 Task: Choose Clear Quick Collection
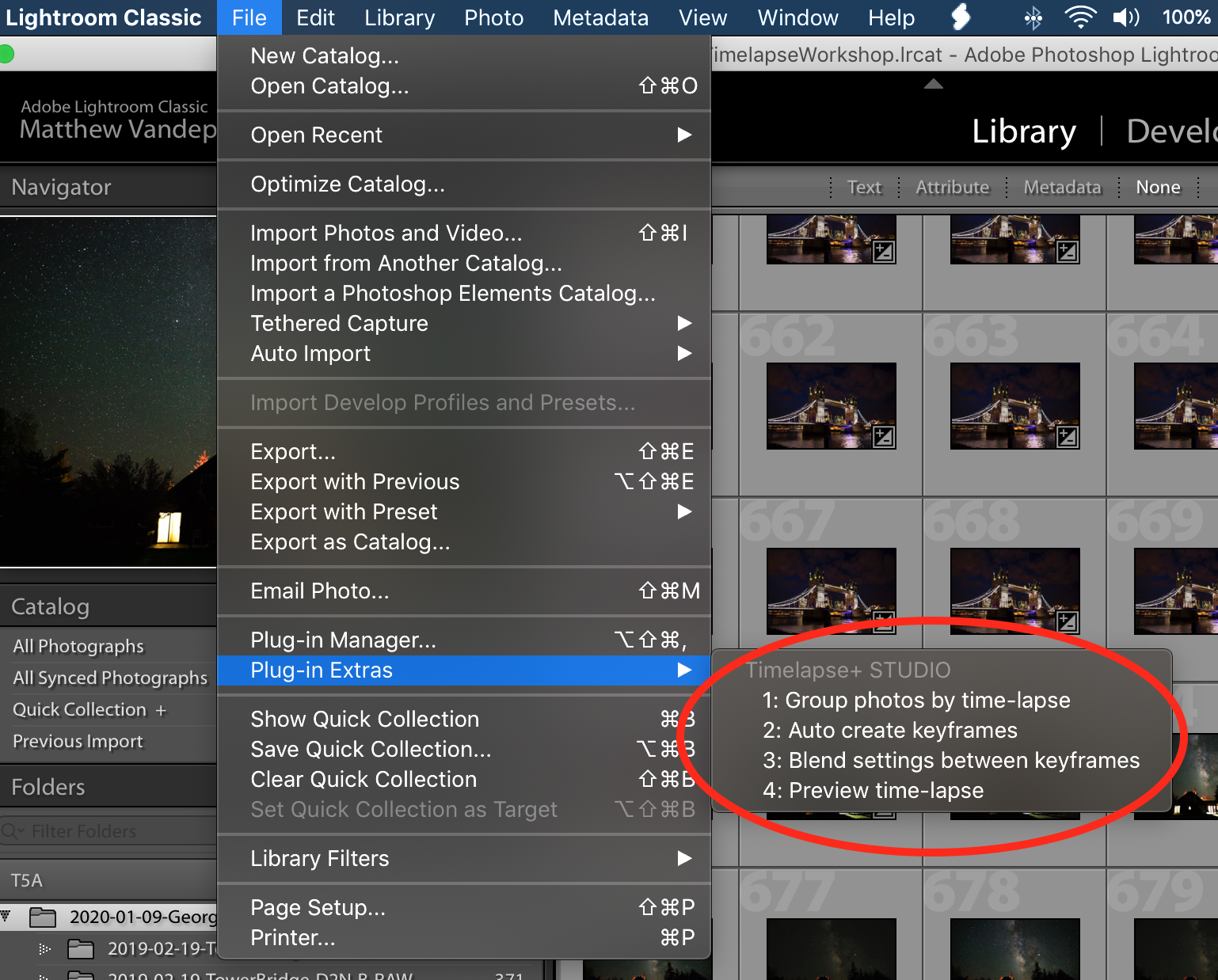(x=464, y=780)
